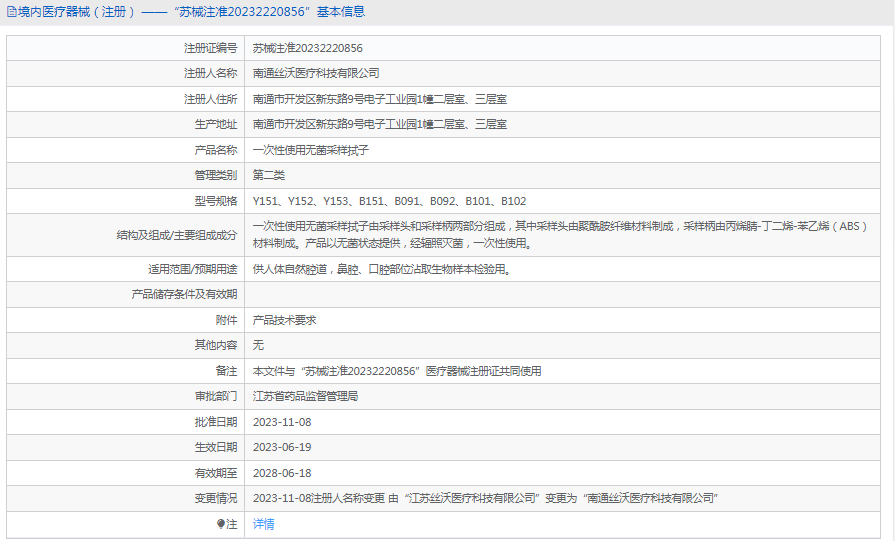The height and width of the screenshot is (541, 895).
Task: Click the 备注 label
Action: click(227, 371)
